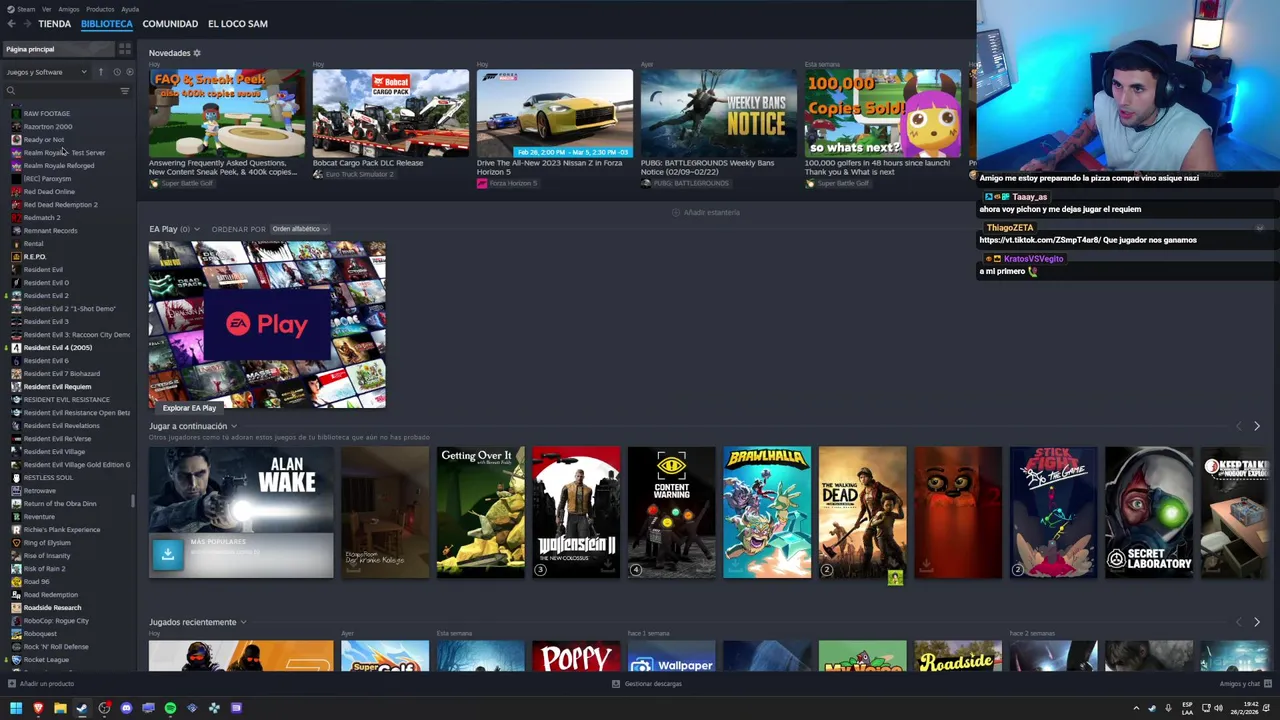Switch to the TIENDA tab
This screenshot has width=1280, height=720.
(54, 24)
